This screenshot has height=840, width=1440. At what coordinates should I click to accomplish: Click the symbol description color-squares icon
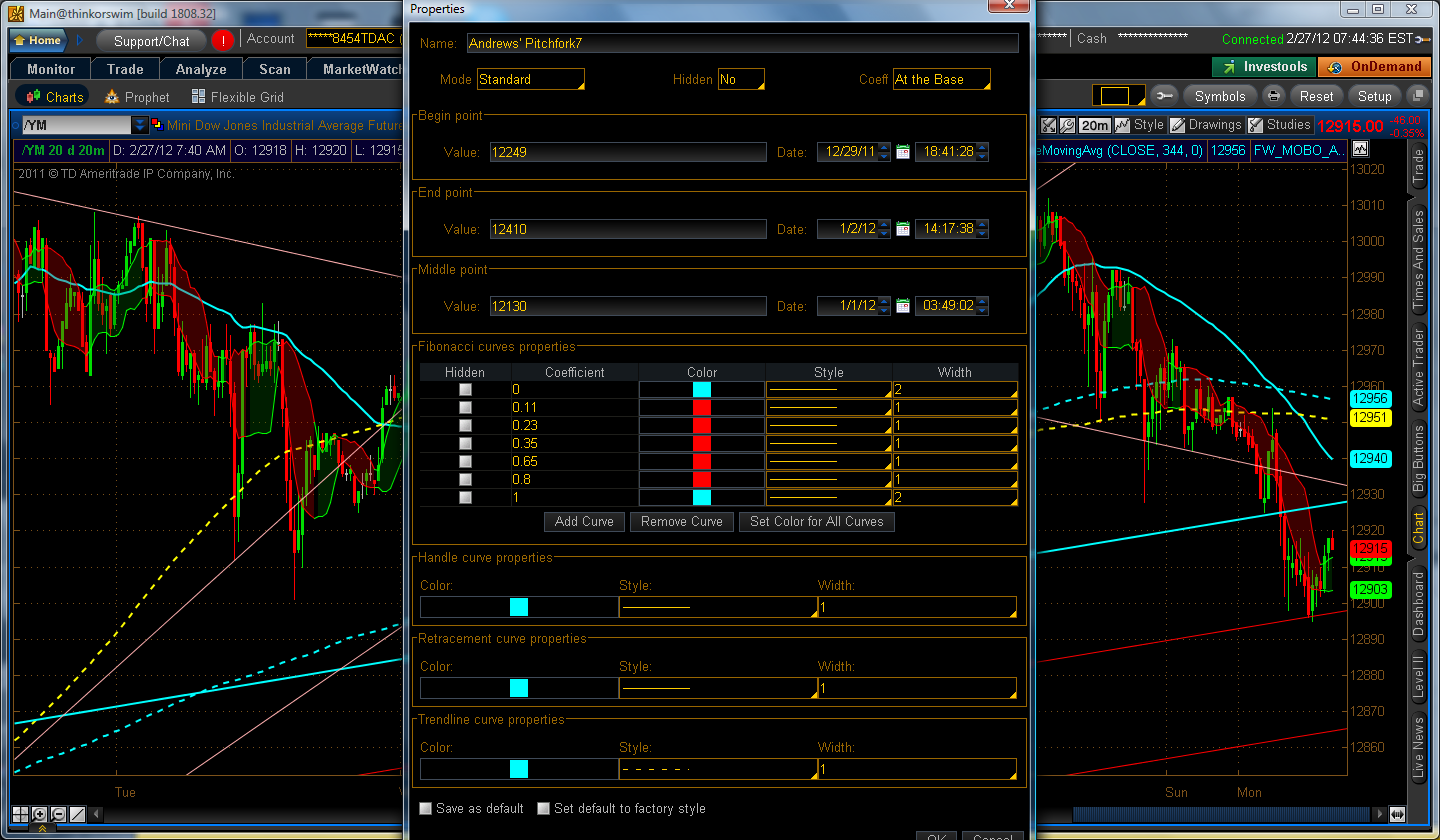point(158,125)
